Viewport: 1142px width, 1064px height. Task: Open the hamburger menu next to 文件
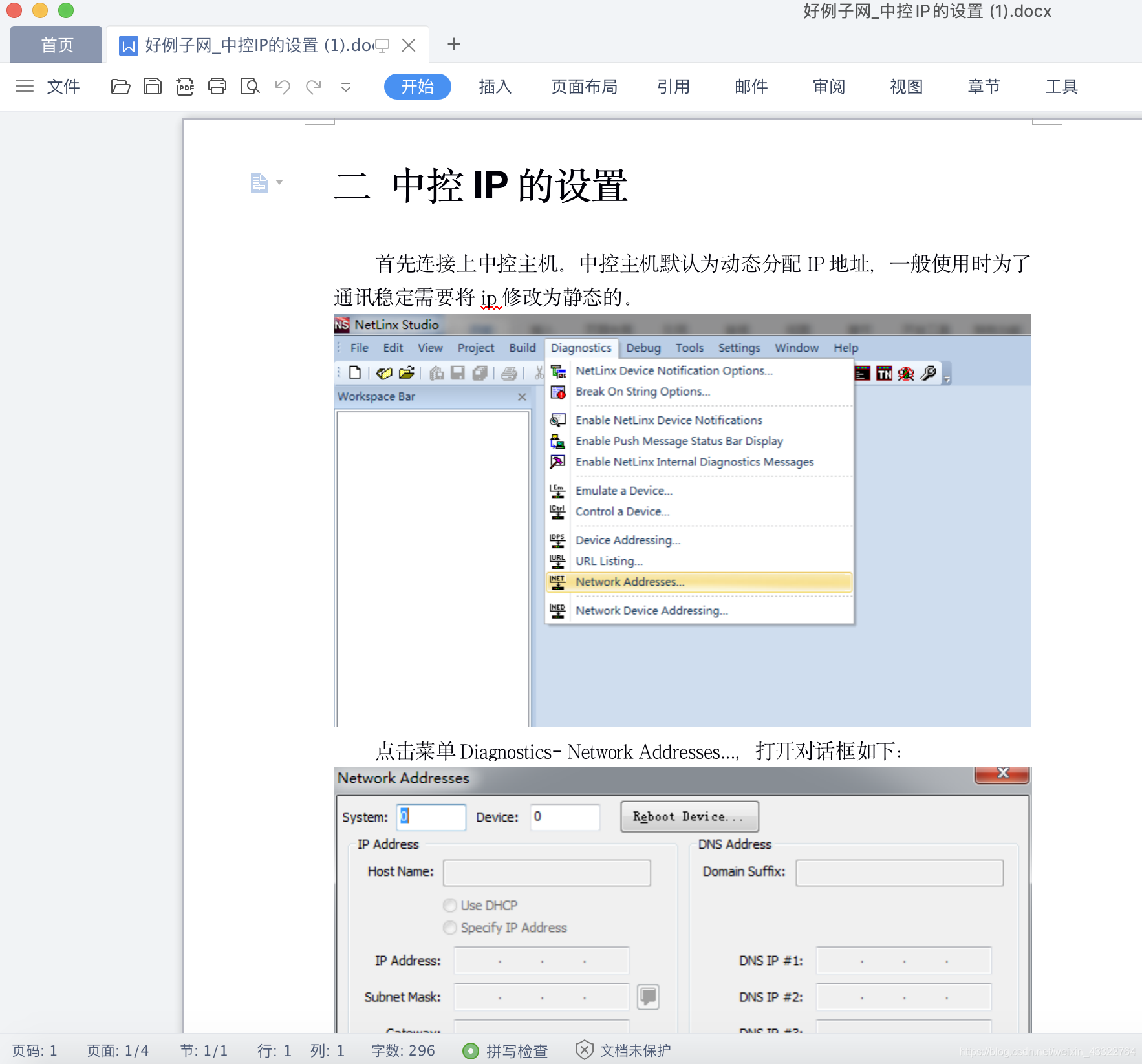(25, 86)
